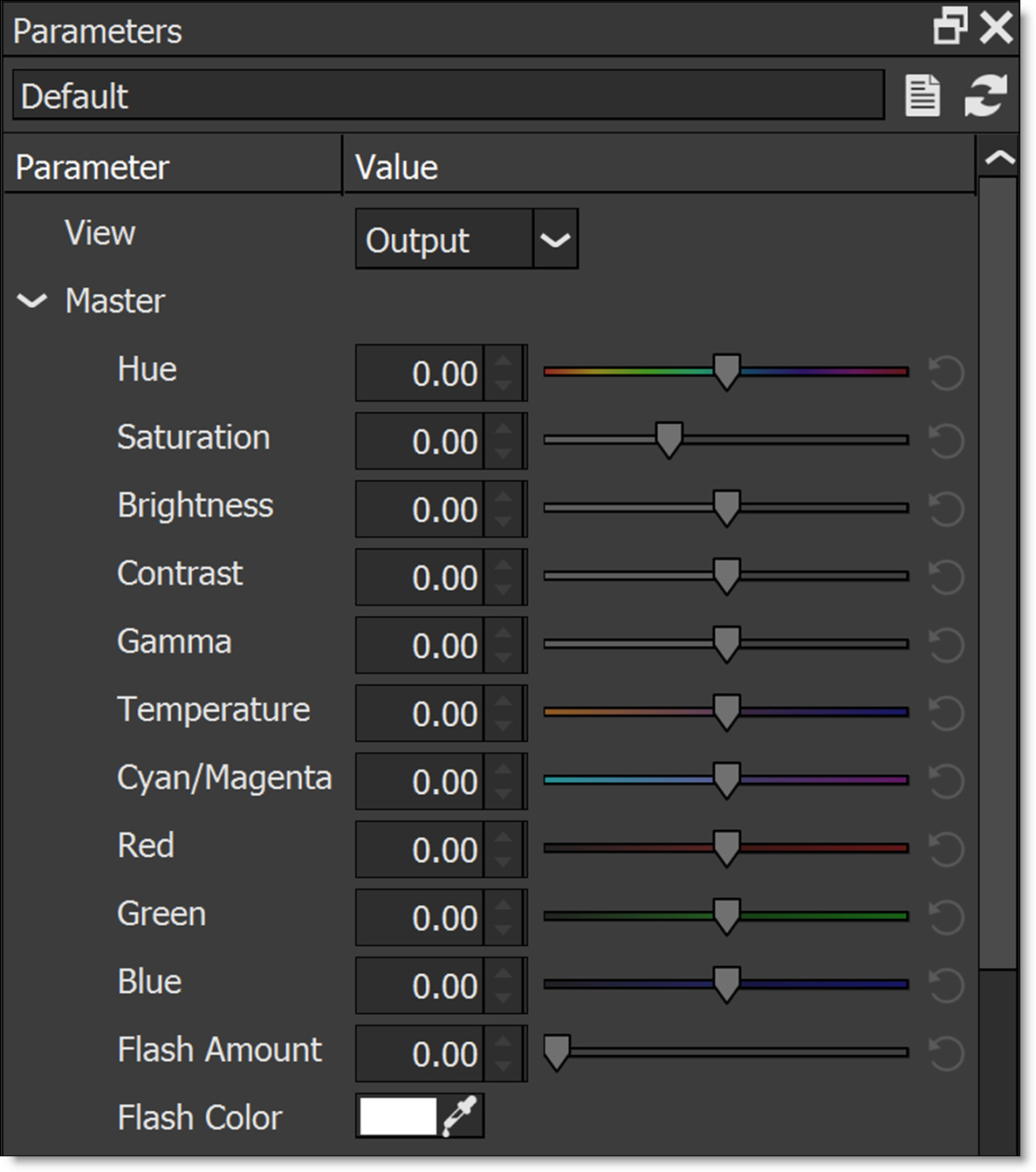Click the reset icon for Hue
Image resolution: width=1036 pixels, height=1172 pixels.
pos(945,374)
